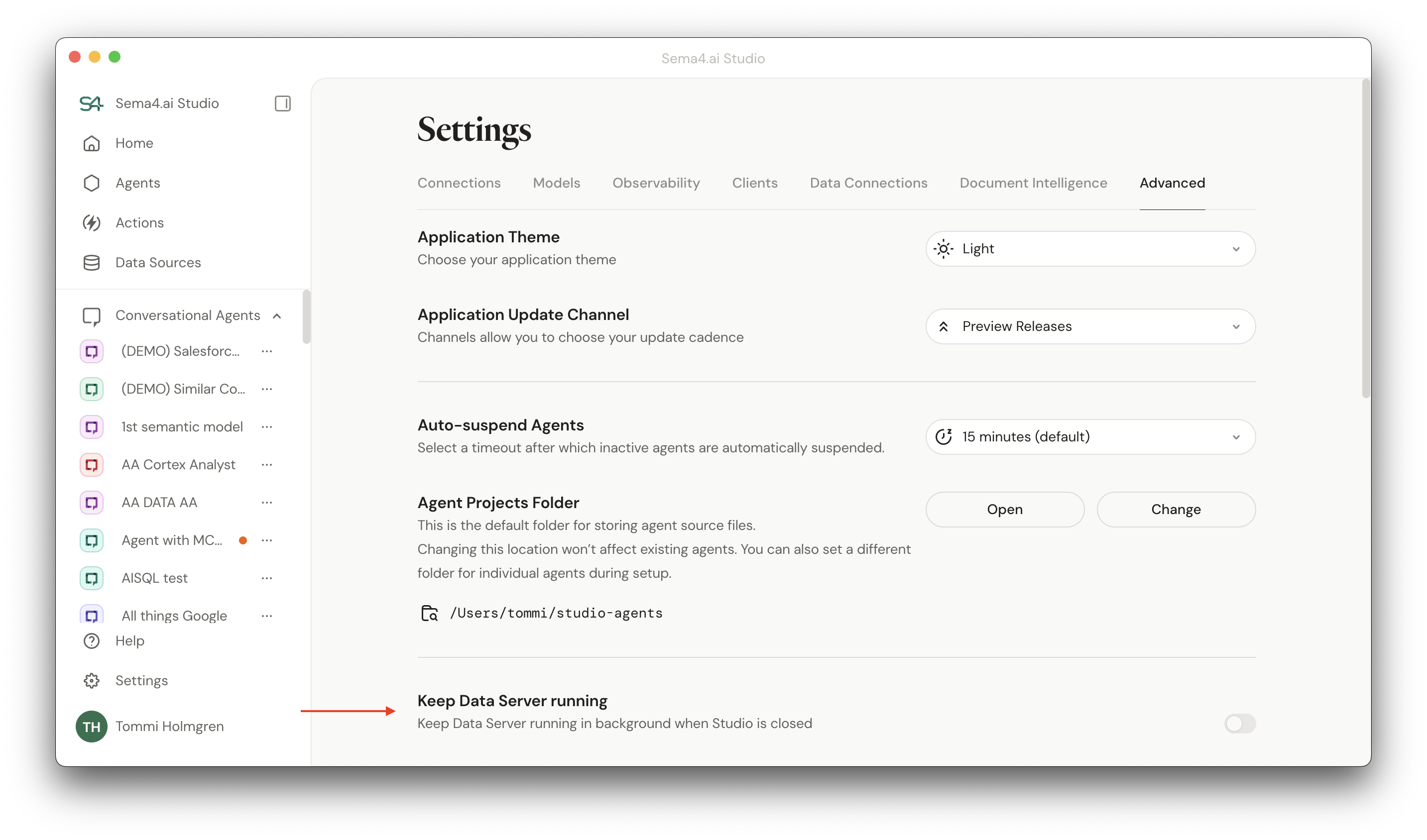Open the Application Update Channel dropdown
The height and width of the screenshot is (840, 1427).
tap(1089, 326)
